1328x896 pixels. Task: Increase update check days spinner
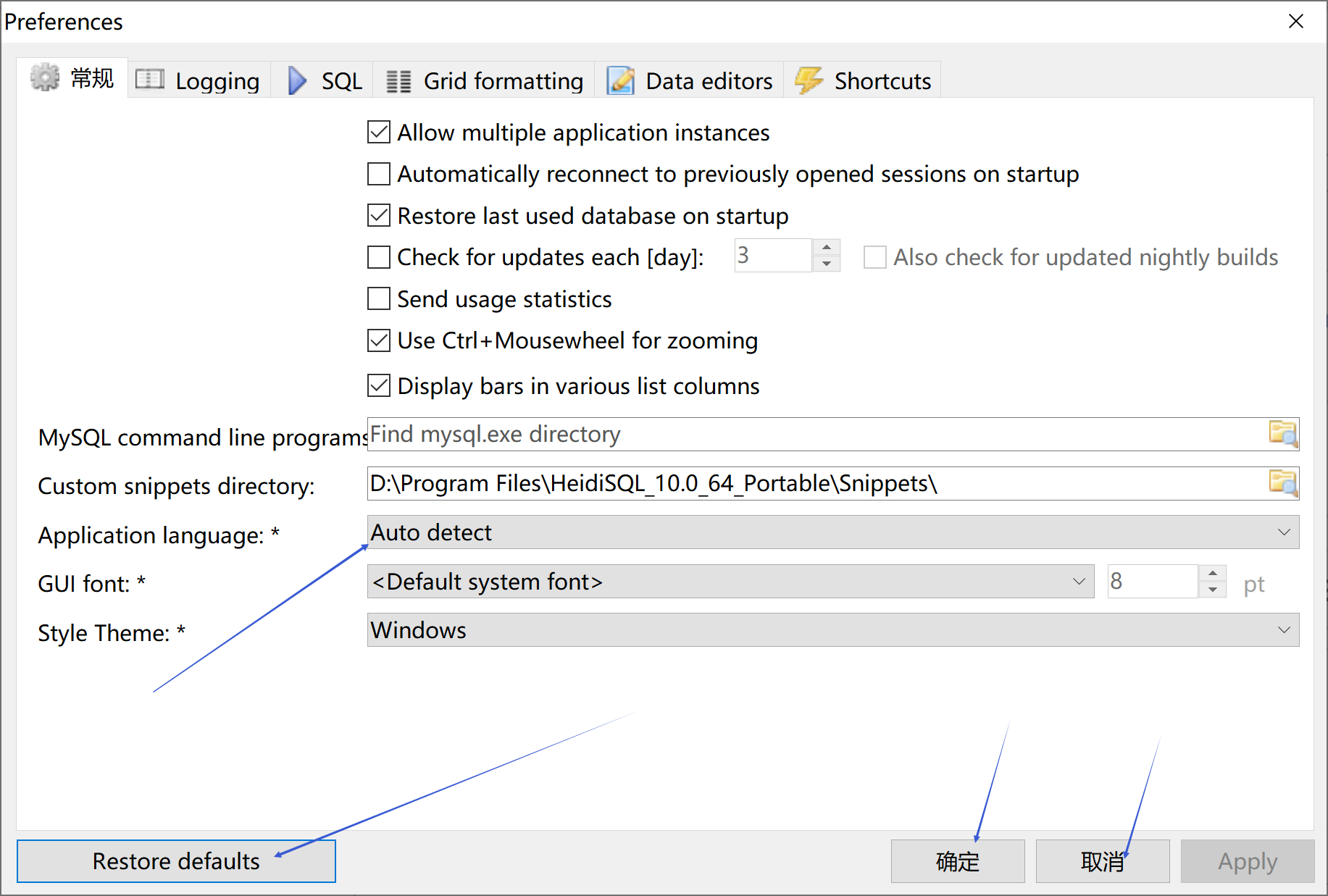point(827,248)
